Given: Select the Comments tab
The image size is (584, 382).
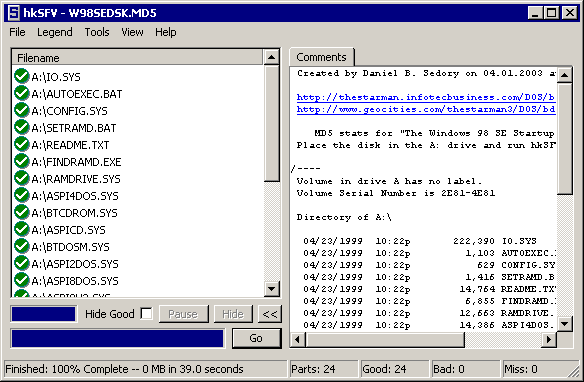Looking at the screenshot, I should tap(321, 57).
